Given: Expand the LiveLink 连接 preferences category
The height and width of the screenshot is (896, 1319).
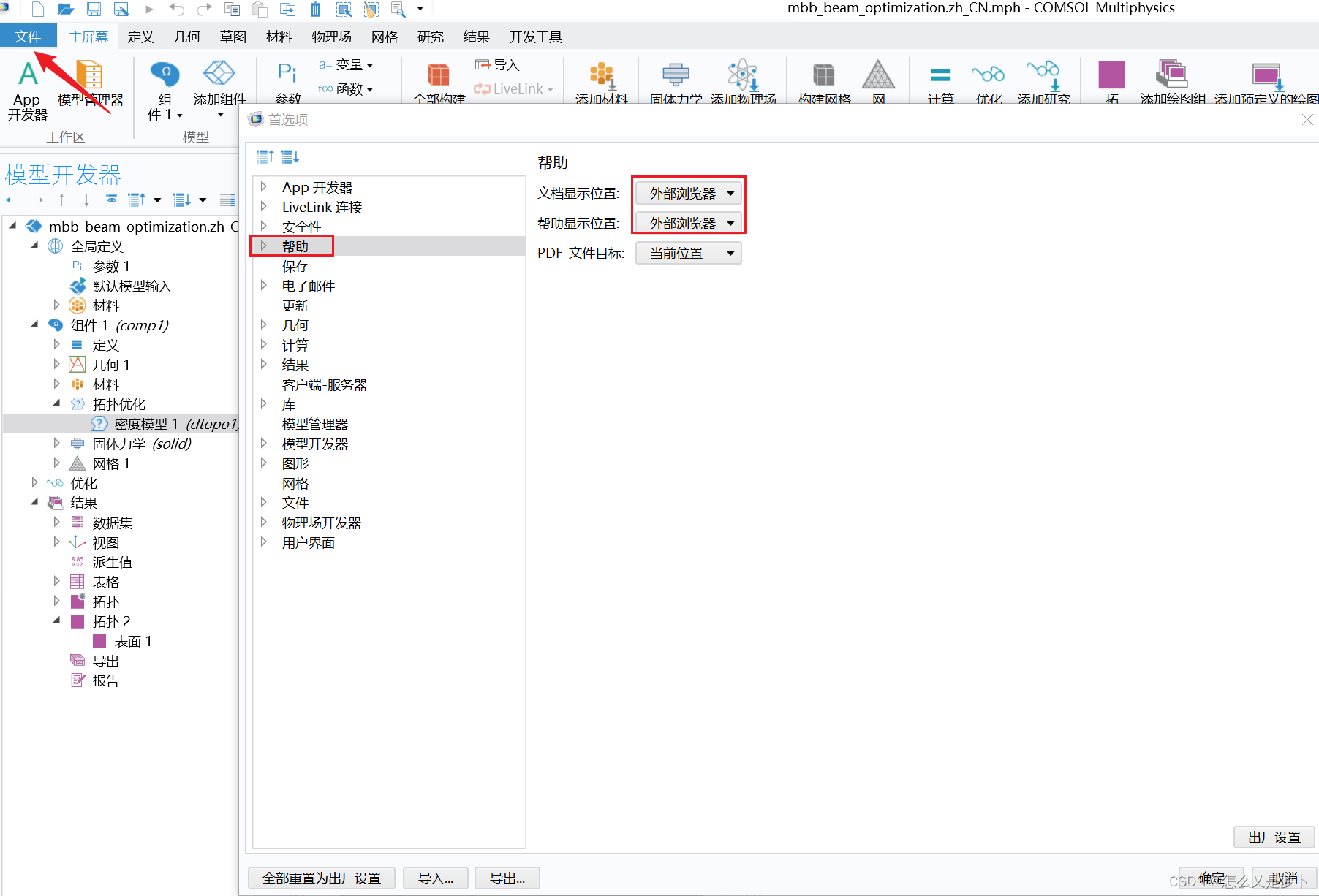Looking at the screenshot, I should click(x=264, y=207).
